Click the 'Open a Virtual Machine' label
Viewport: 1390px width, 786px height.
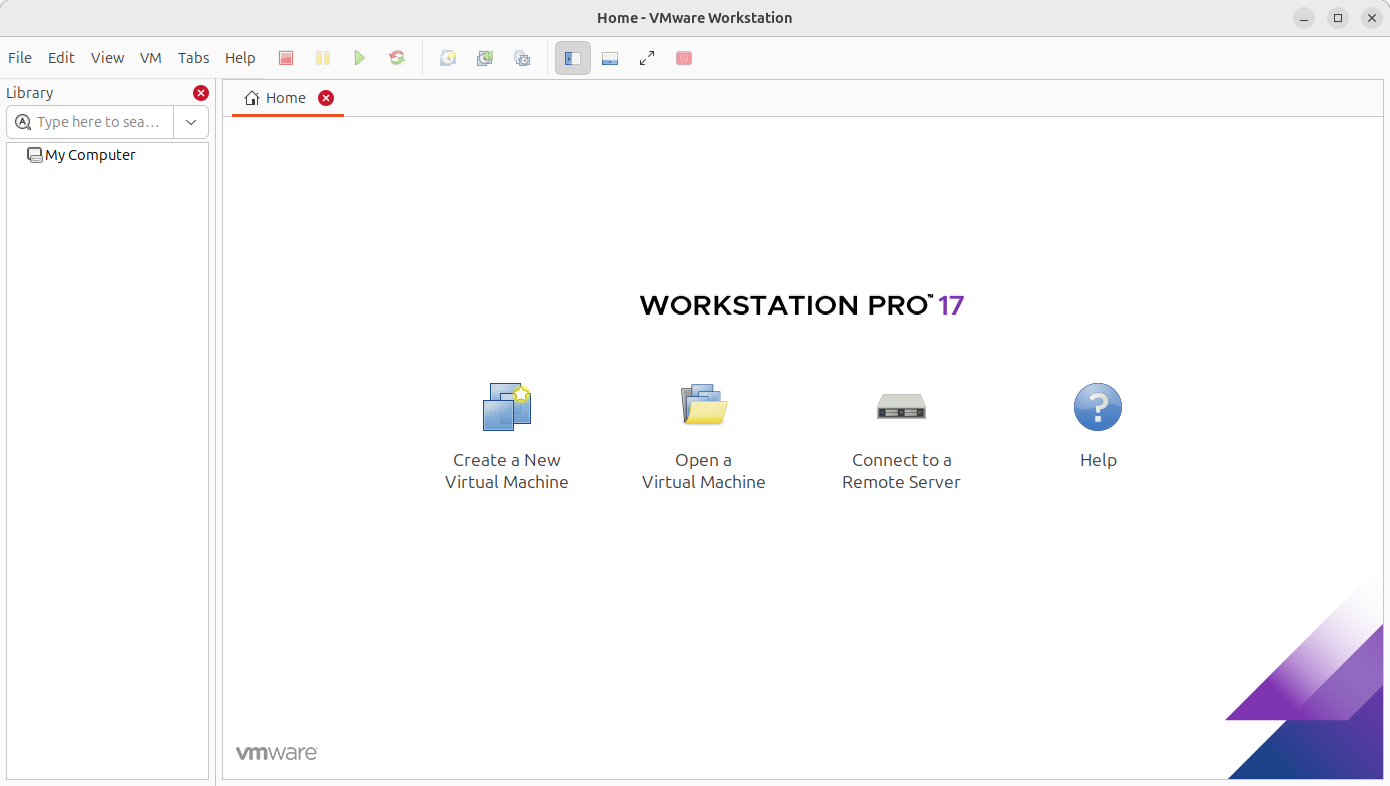[704, 471]
